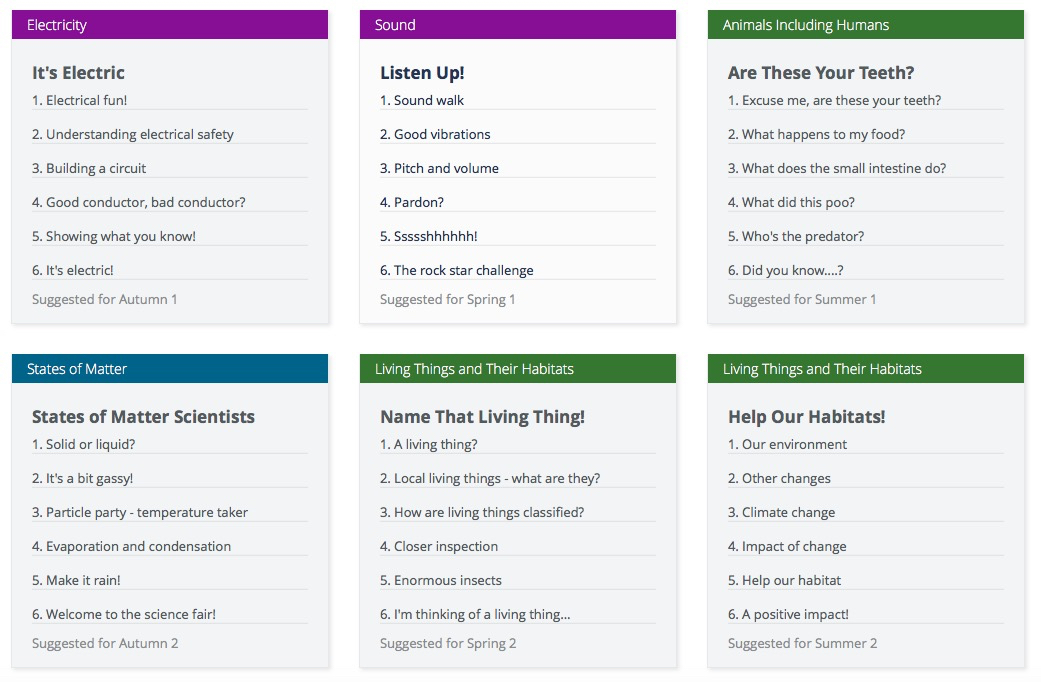Image resolution: width=1041 pixels, height=682 pixels.
Task: Select 'What happens to my food?' lesson
Action: pyautogui.click(x=816, y=134)
